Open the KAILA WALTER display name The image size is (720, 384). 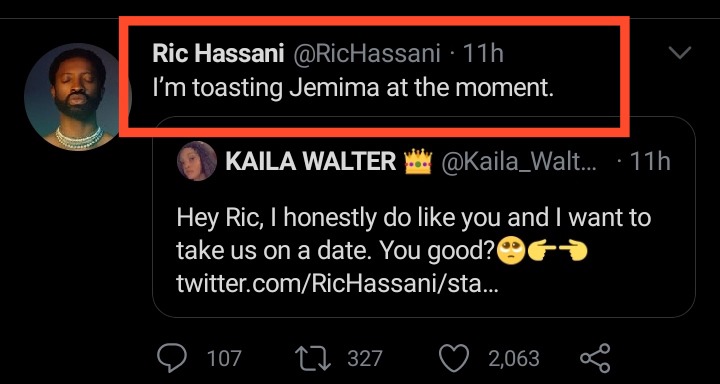pyautogui.click(x=311, y=162)
